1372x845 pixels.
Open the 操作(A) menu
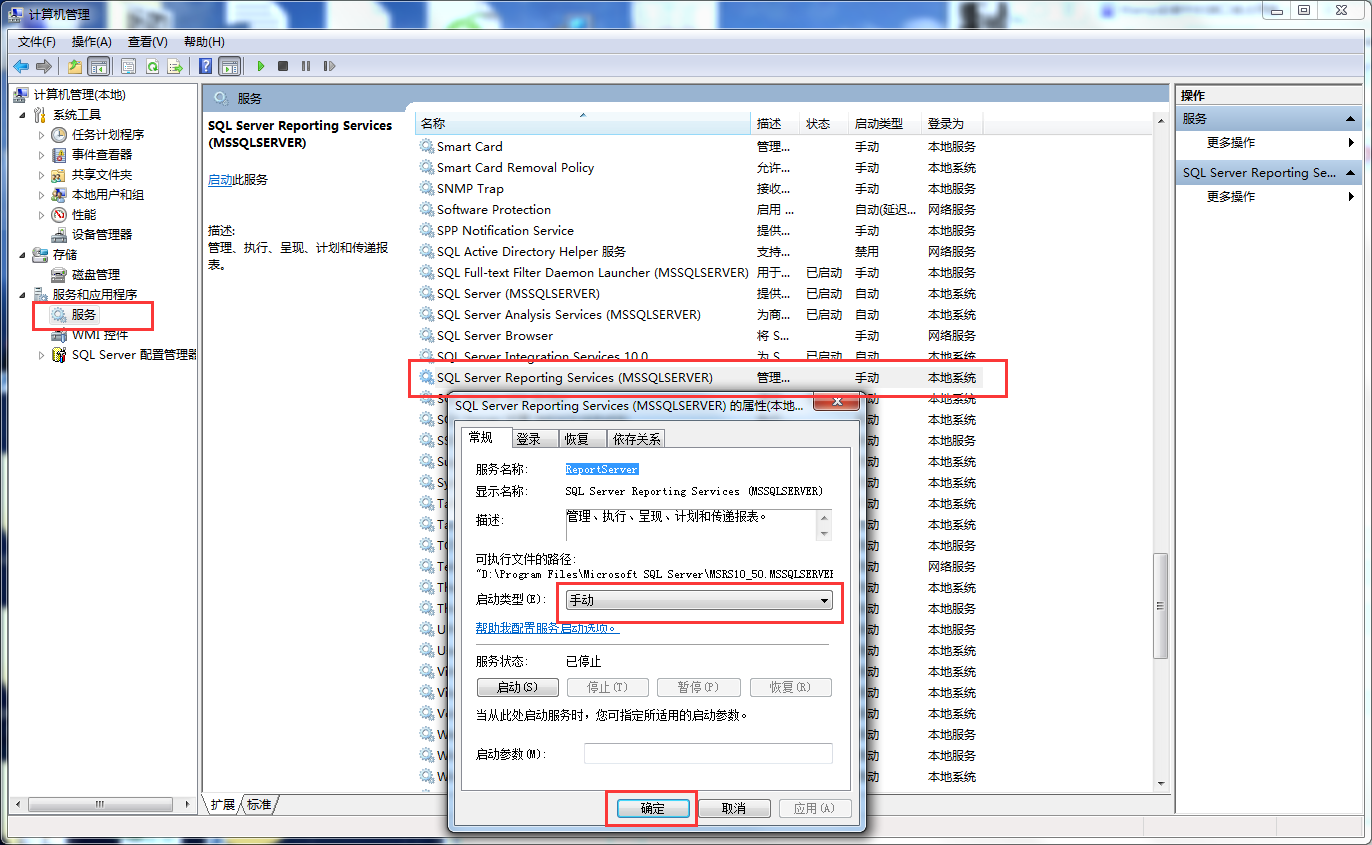point(92,41)
